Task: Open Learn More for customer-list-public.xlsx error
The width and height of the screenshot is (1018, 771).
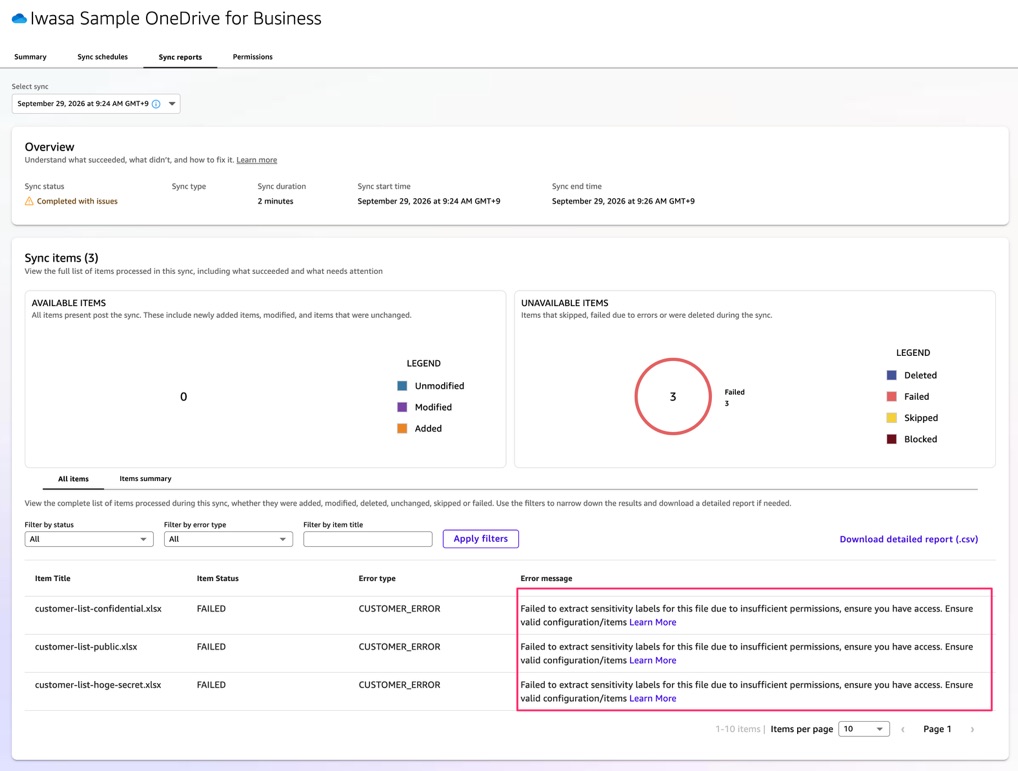Action: click(x=652, y=661)
